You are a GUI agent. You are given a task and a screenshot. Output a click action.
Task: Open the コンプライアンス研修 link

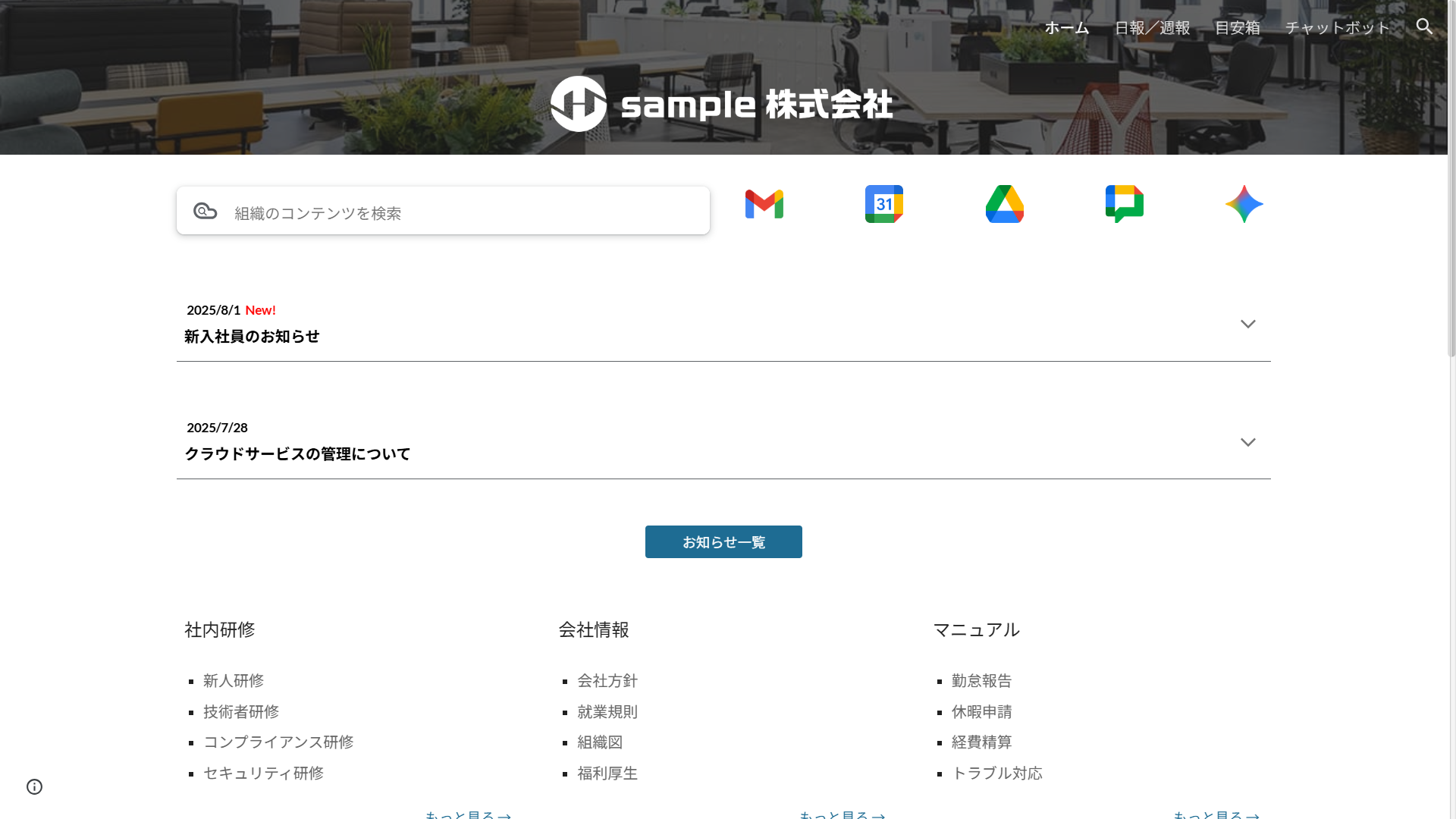point(278,742)
